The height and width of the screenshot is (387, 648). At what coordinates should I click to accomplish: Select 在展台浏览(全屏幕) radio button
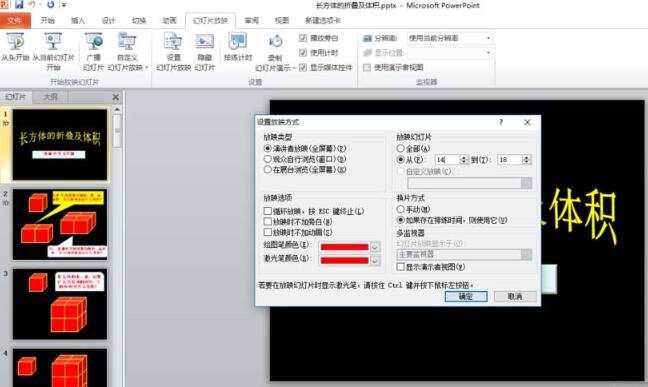click(268, 169)
